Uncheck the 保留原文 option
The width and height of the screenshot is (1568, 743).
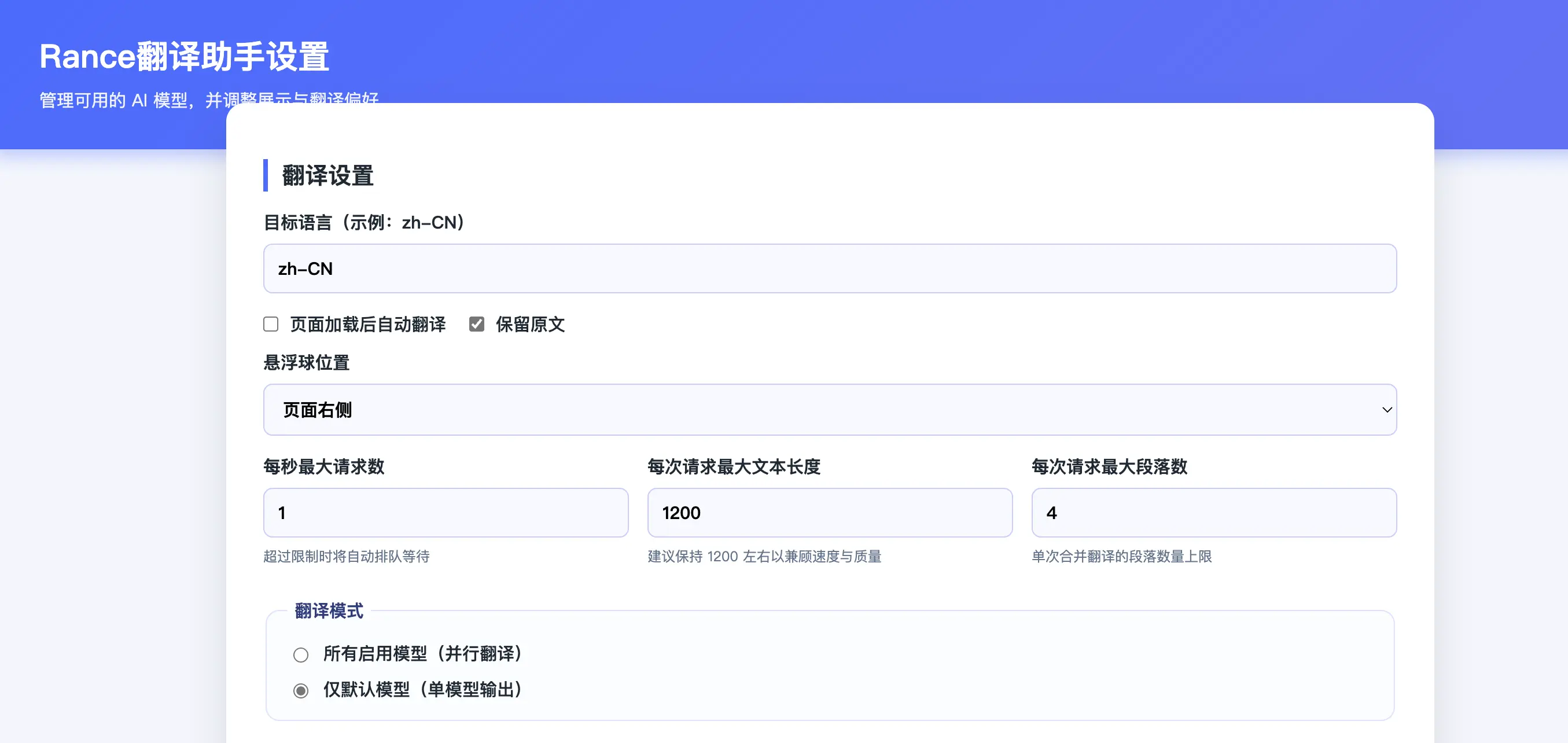(x=477, y=325)
